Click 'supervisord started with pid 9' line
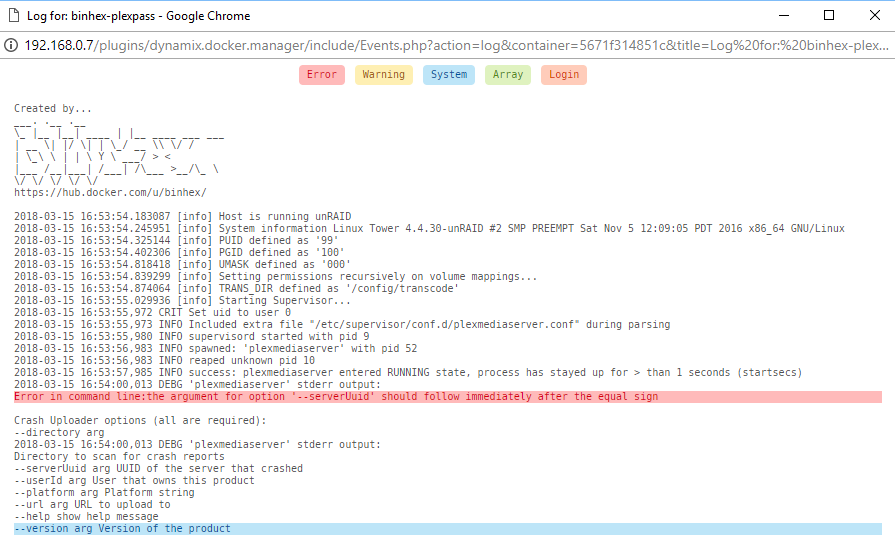The image size is (895, 557). point(192,336)
